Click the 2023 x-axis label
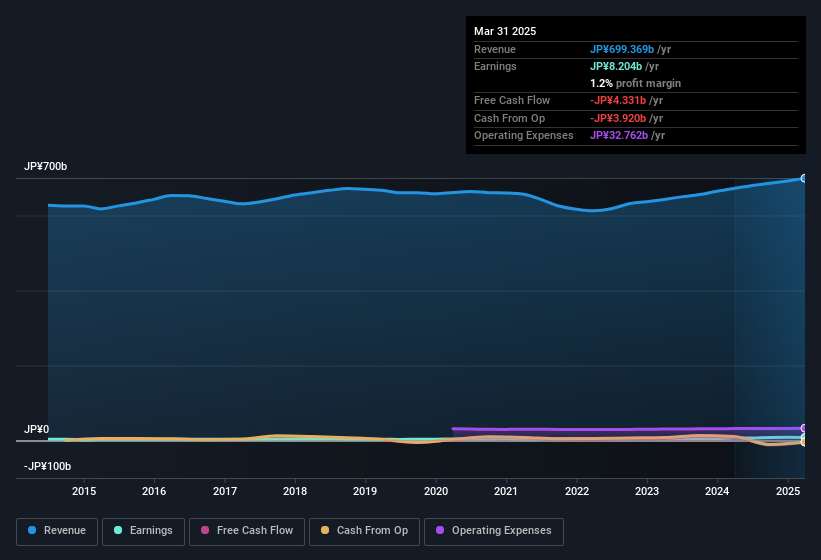The width and height of the screenshot is (821, 560). pos(647,491)
